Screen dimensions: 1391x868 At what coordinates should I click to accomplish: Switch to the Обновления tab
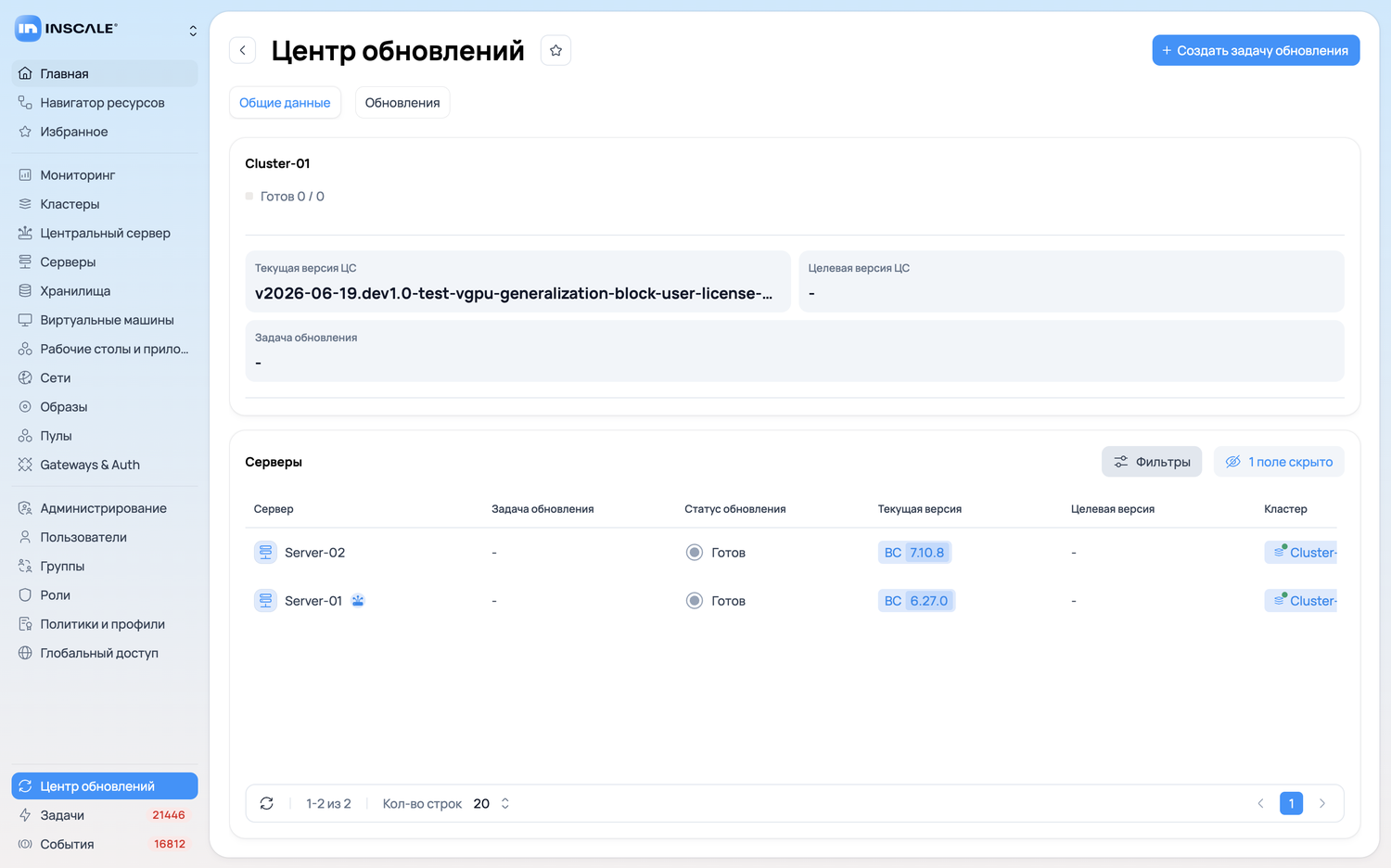coord(402,103)
